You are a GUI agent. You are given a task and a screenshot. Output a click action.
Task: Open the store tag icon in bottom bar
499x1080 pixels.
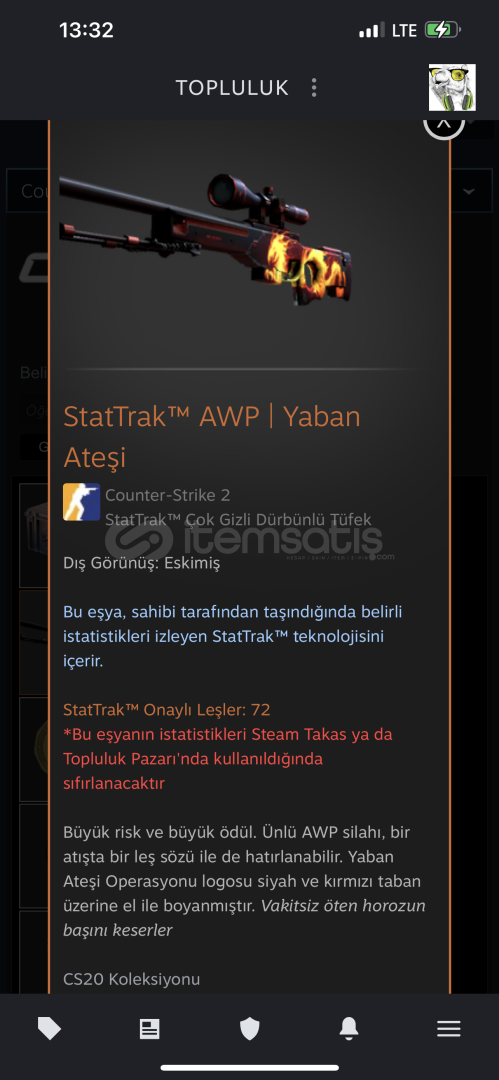49,1029
